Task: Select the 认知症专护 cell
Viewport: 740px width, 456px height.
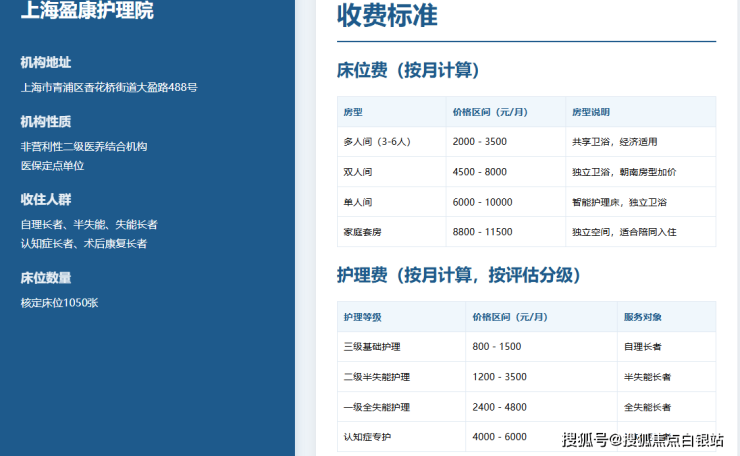Action: tap(367, 437)
